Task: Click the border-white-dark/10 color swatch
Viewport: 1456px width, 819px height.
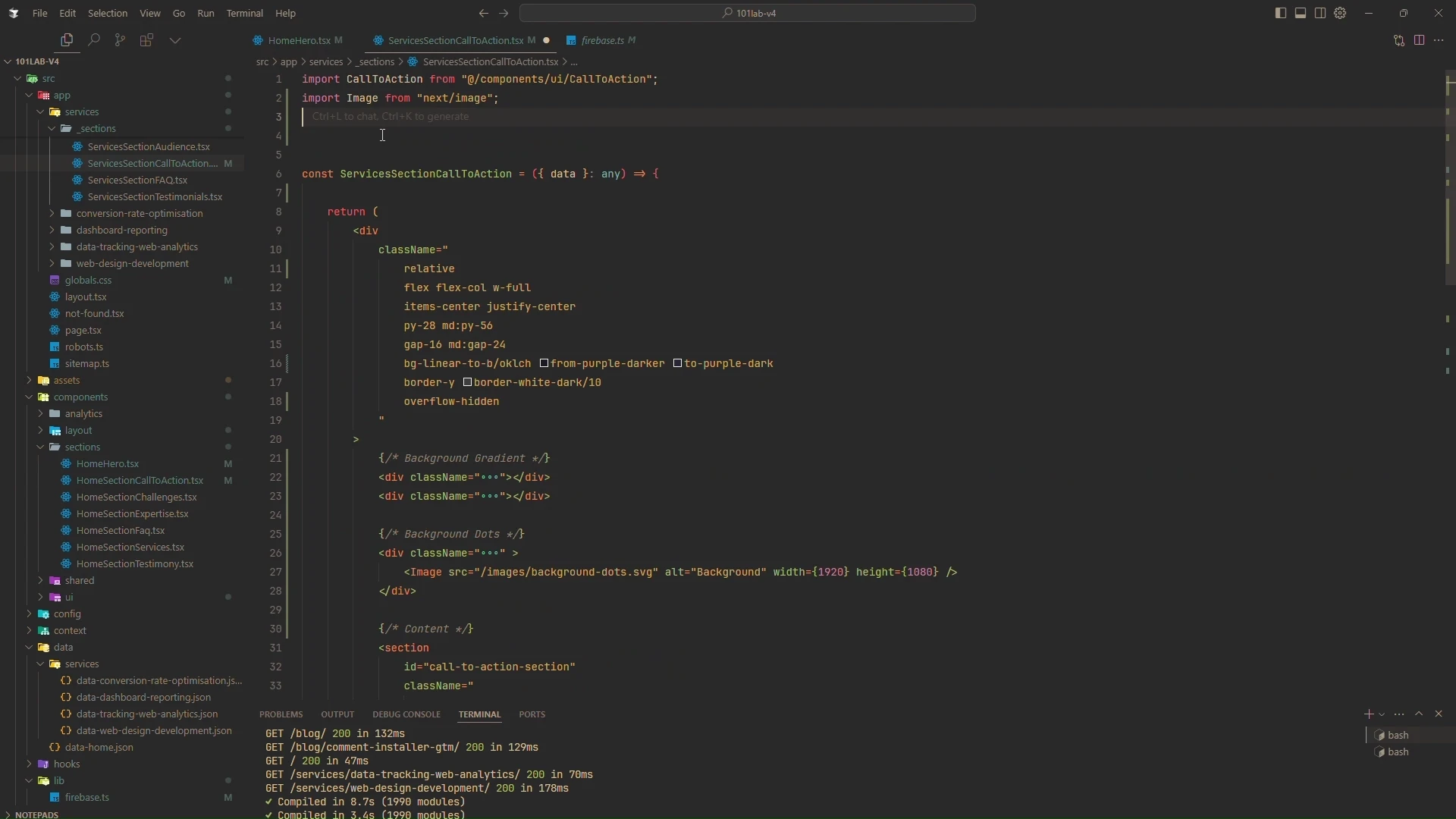Action: pos(468,383)
